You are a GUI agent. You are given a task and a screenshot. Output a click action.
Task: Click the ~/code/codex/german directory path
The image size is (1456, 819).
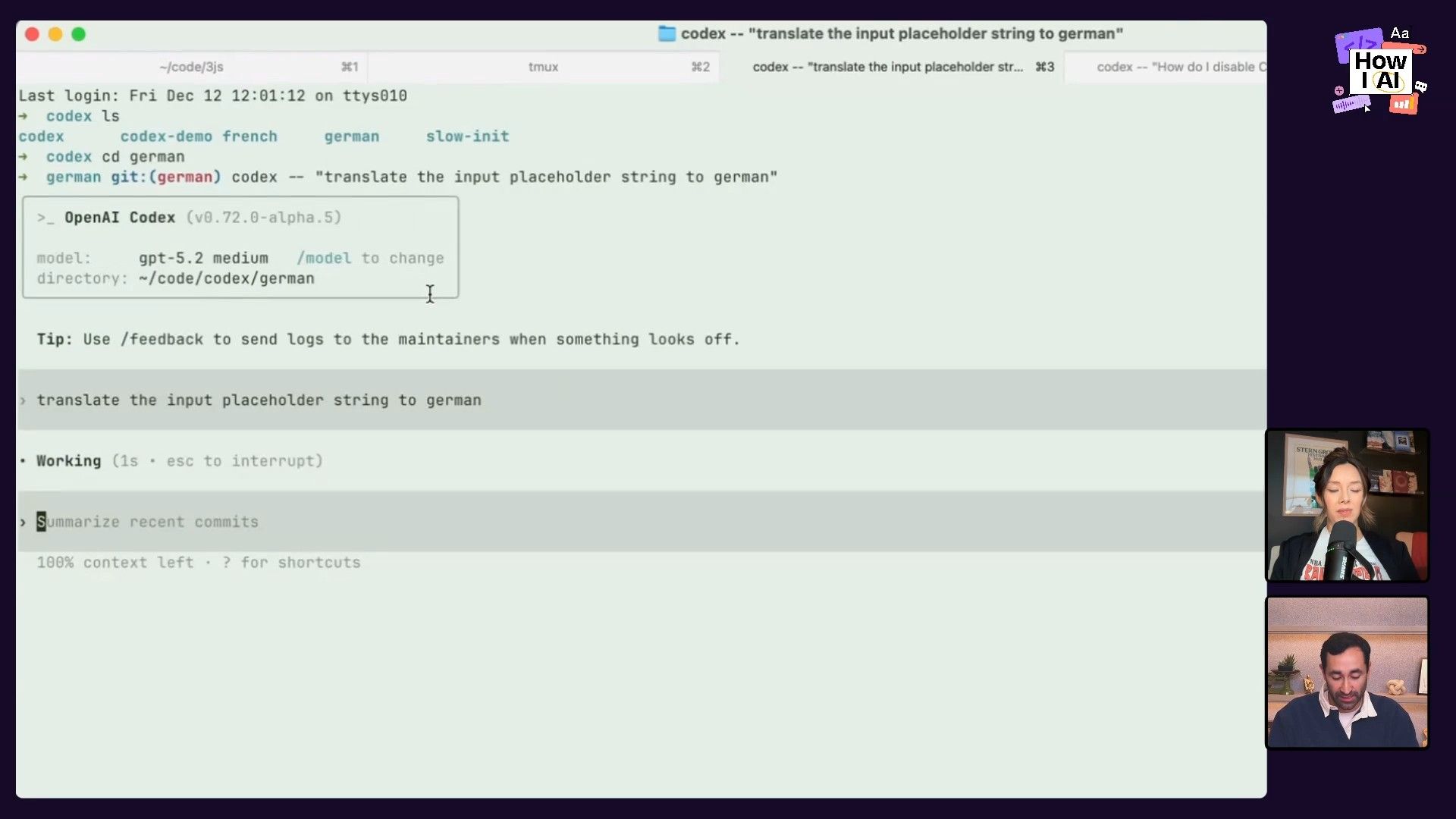coord(226,278)
